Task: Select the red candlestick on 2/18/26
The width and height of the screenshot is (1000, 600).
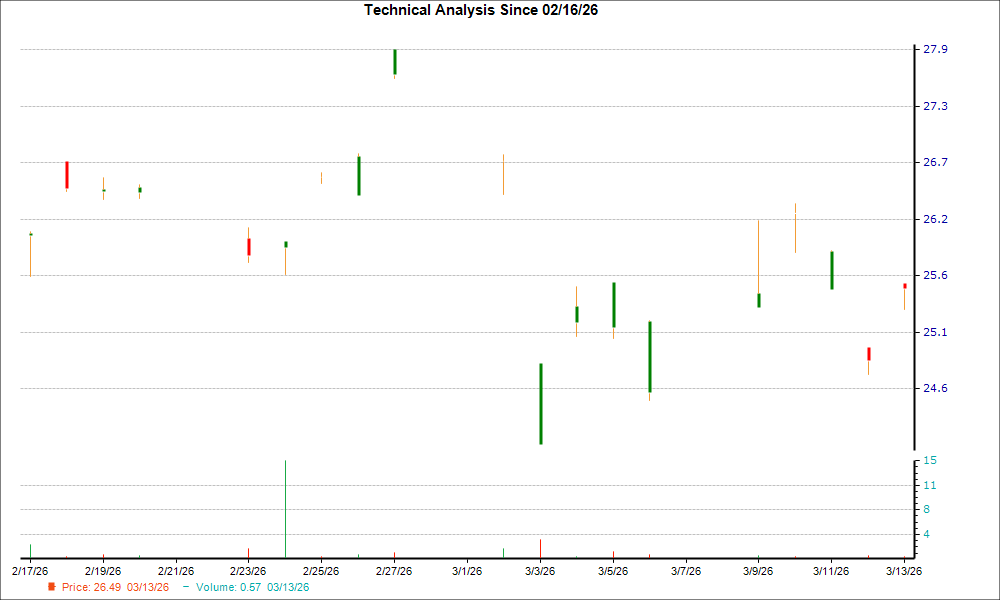Action: 66,173
